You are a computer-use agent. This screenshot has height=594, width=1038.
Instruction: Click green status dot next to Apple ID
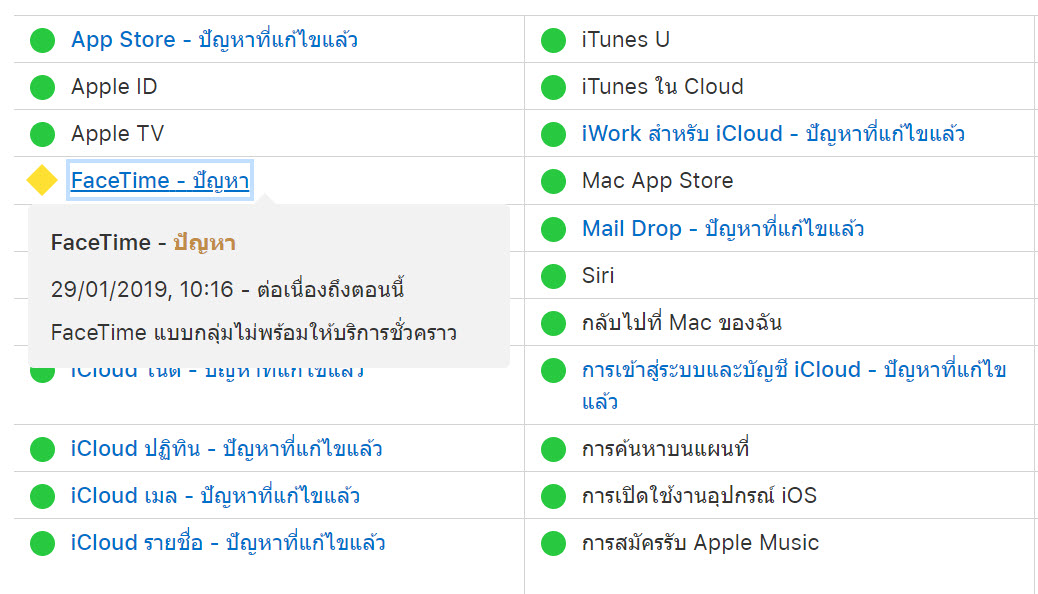click(x=42, y=87)
